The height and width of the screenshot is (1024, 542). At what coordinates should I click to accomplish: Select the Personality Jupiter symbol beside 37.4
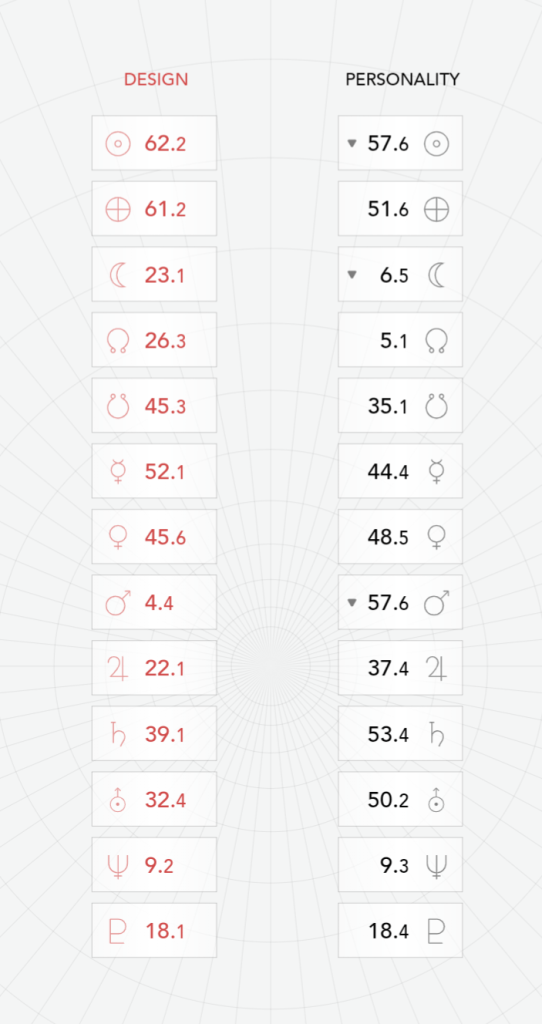pos(436,668)
